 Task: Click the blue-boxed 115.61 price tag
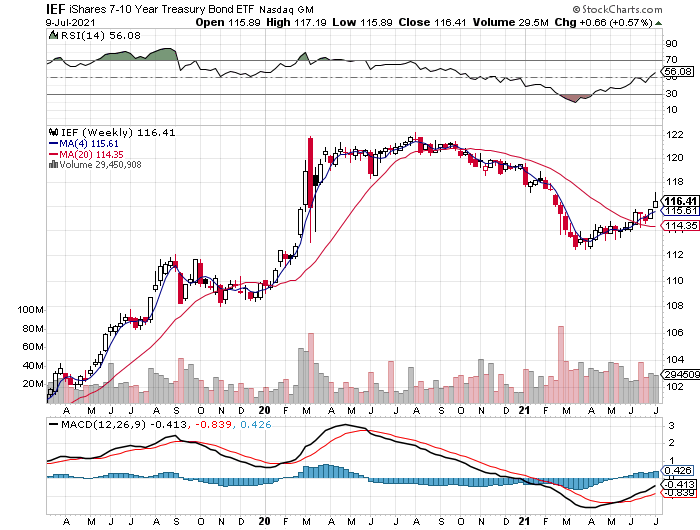tap(680, 211)
